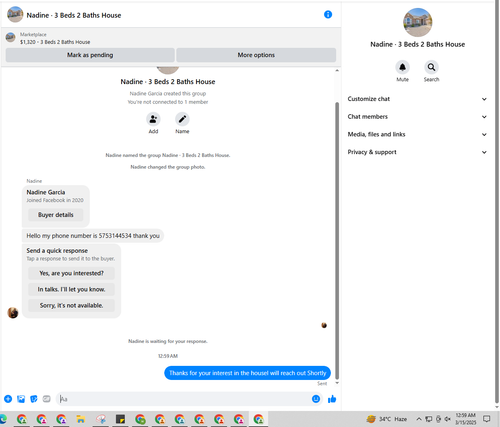The image size is (500, 427).
Task: Click the Name pencil edit icon
Action: (182, 119)
